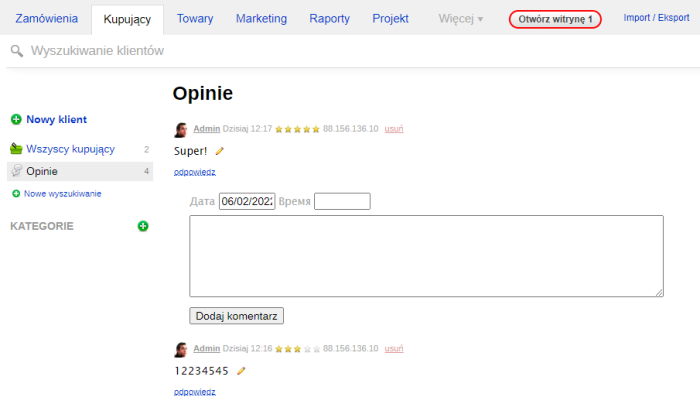Screen dimensions: 700x404
Task: Go to the Marketing tab
Action: click(x=261, y=19)
